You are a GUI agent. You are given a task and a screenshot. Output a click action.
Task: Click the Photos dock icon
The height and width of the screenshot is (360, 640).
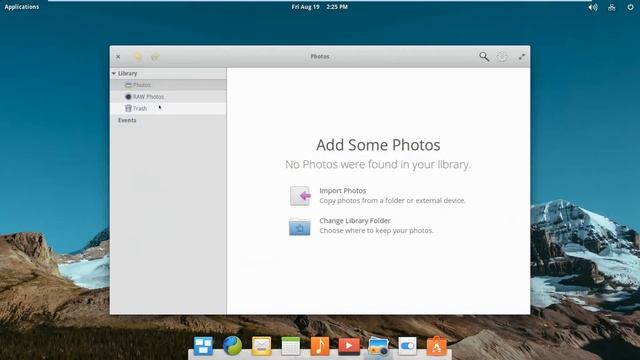[378, 346]
